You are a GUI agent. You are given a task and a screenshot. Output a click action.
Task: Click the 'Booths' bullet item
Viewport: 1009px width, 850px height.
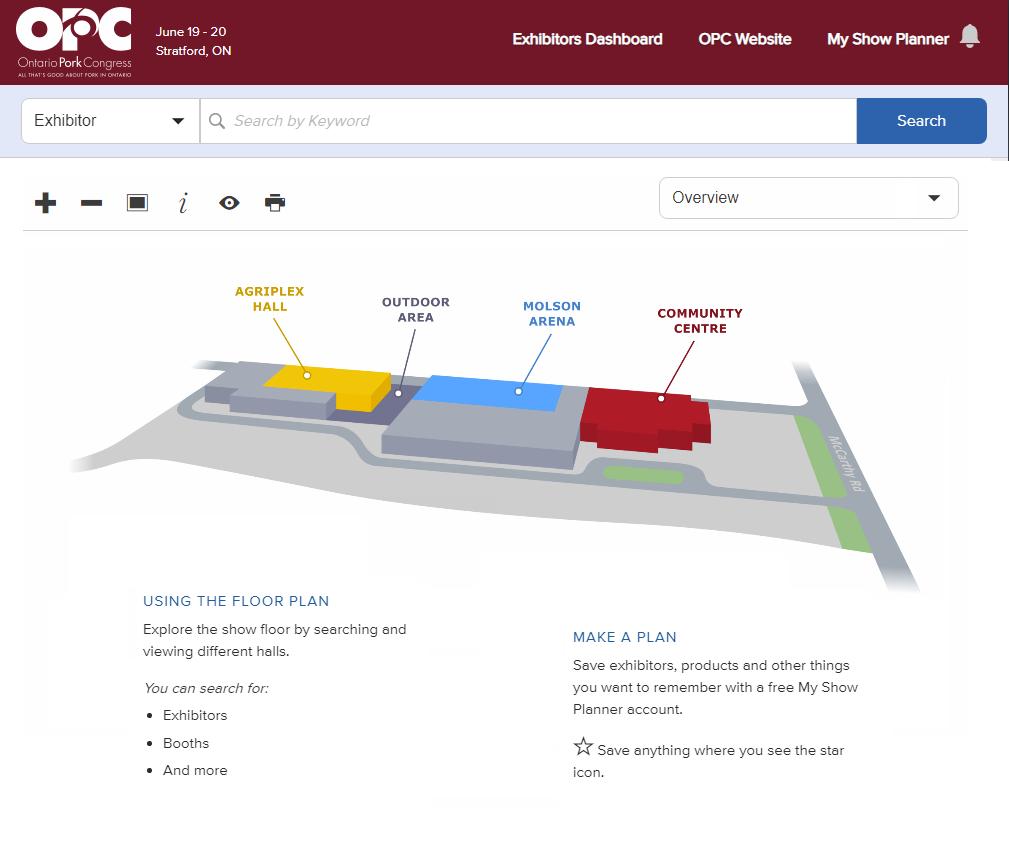(186, 743)
